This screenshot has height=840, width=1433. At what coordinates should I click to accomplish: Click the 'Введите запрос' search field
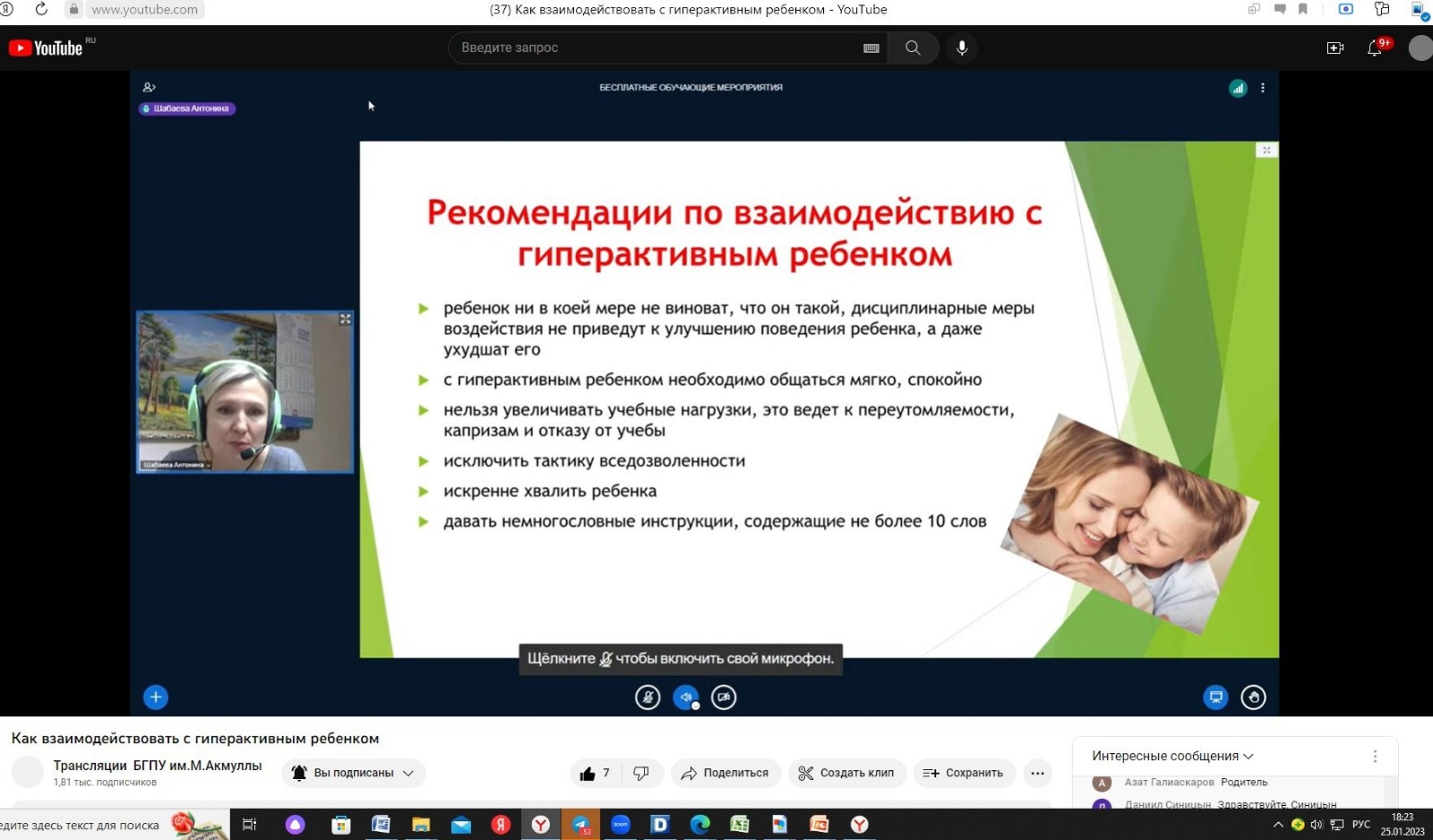(658, 47)
